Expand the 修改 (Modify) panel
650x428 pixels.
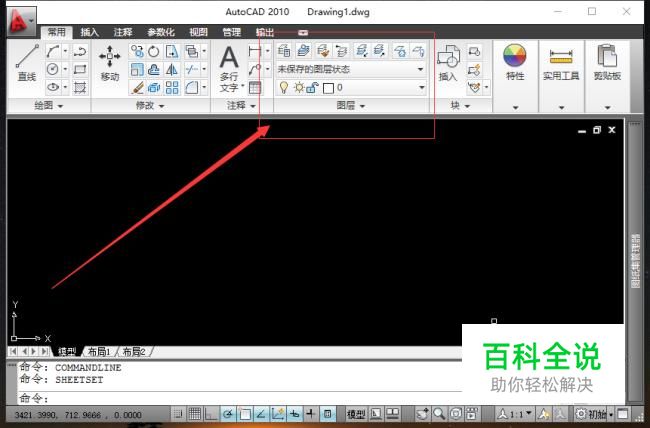(150, 106)
